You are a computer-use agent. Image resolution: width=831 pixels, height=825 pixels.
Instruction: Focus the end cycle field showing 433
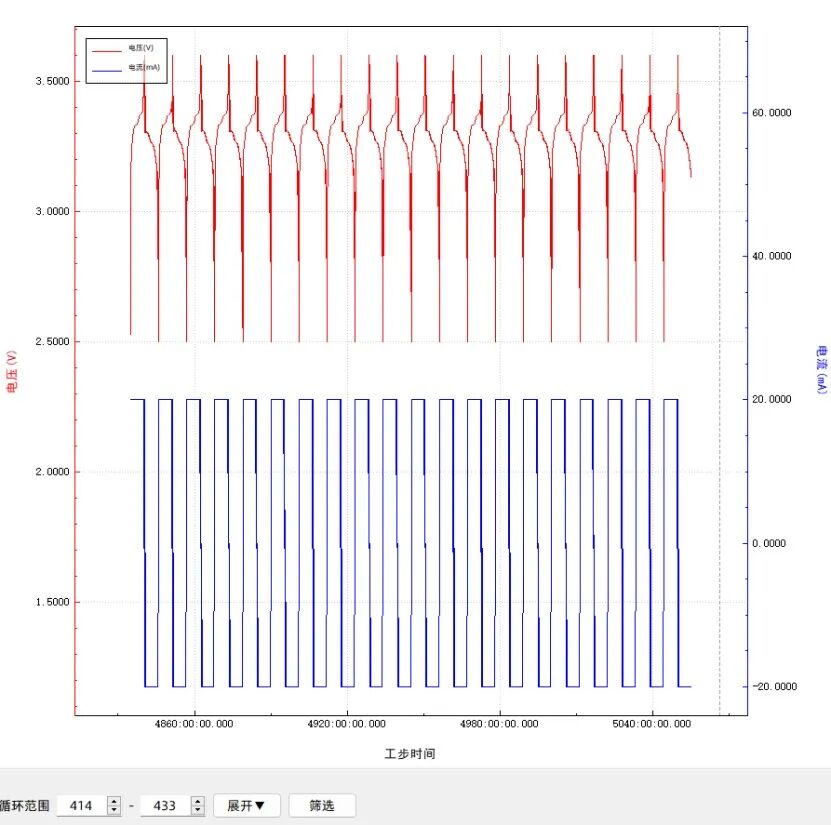tap(164, 805)
